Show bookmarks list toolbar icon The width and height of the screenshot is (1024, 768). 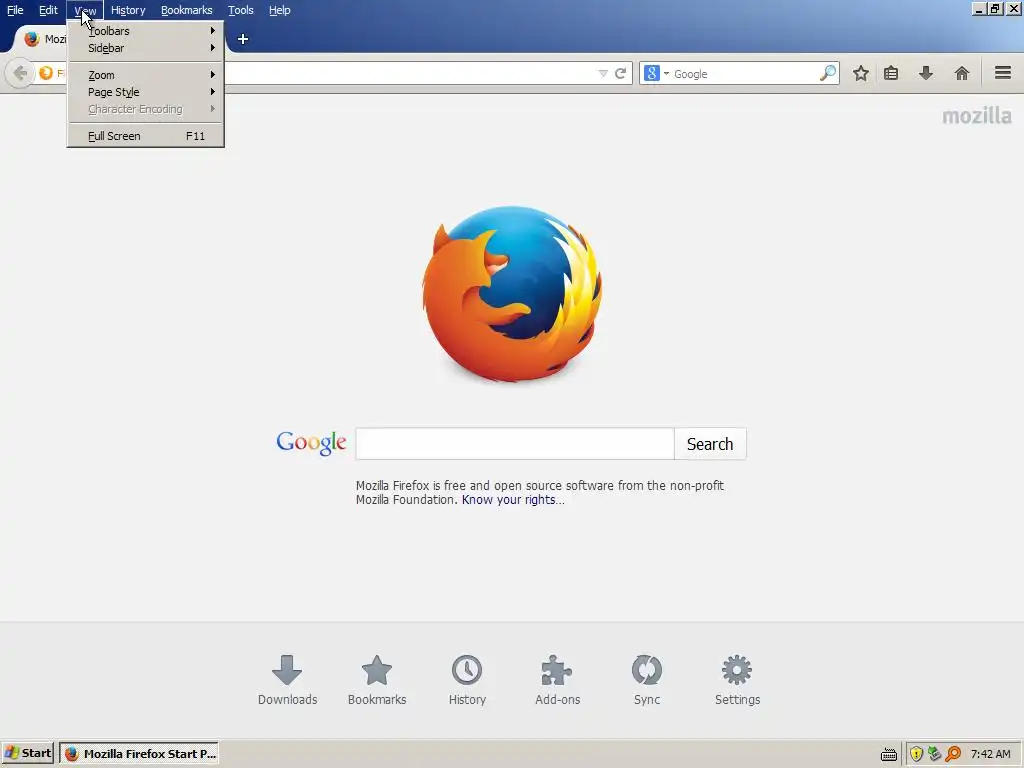point(891,73)
